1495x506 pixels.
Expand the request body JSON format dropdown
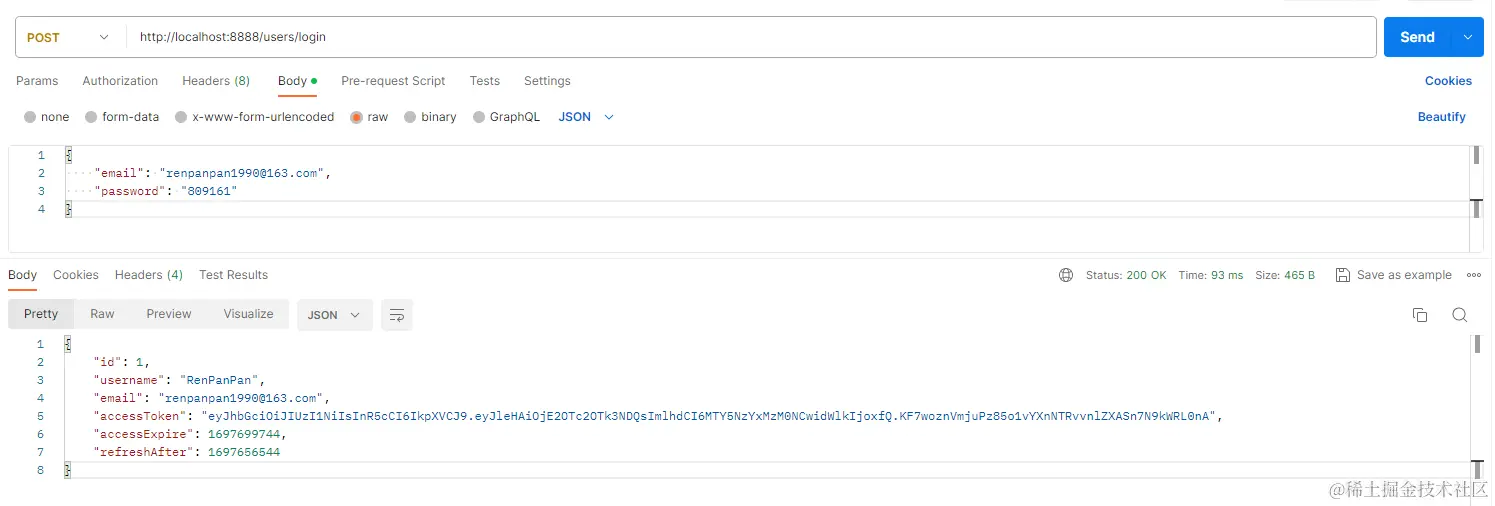coord(586,117)
